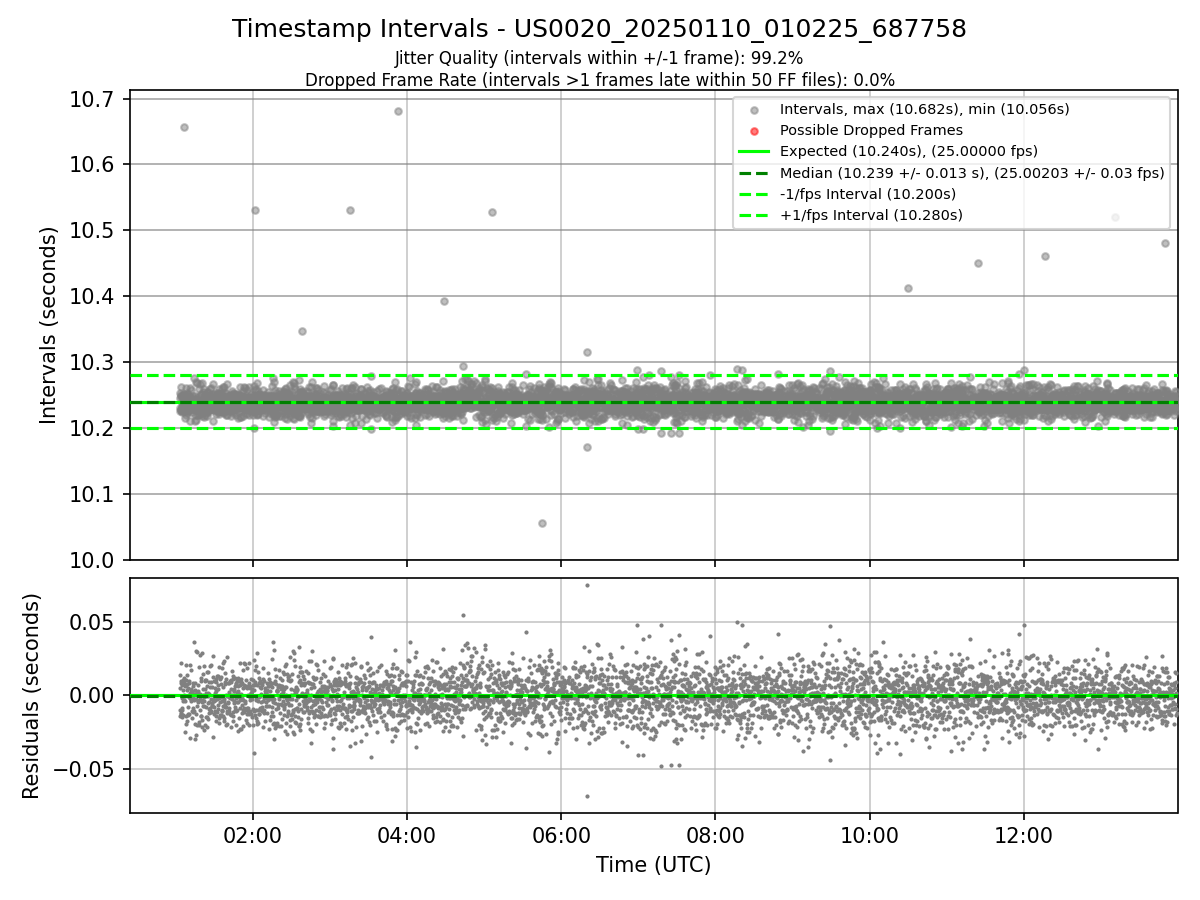Click the 'Intervals (seconds)' y-axis label
1200x900 pixels.
tap(49, 325)
